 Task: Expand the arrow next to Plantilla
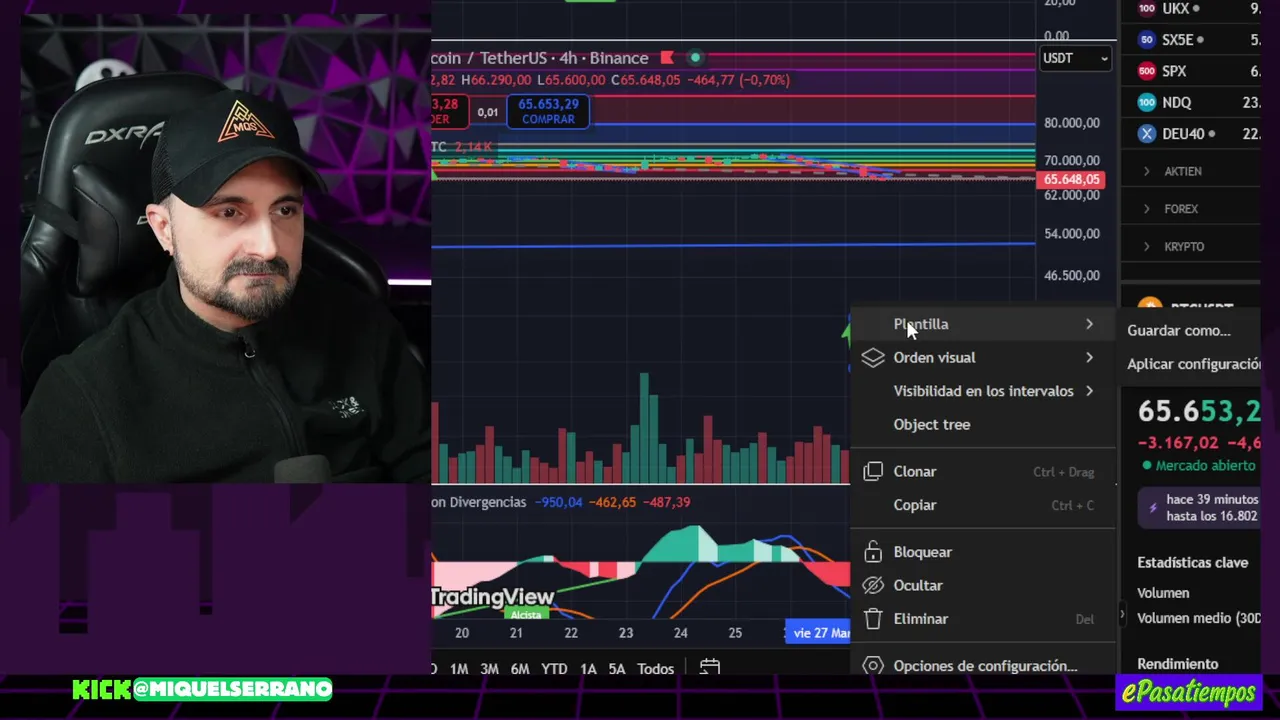point(1089,324)
